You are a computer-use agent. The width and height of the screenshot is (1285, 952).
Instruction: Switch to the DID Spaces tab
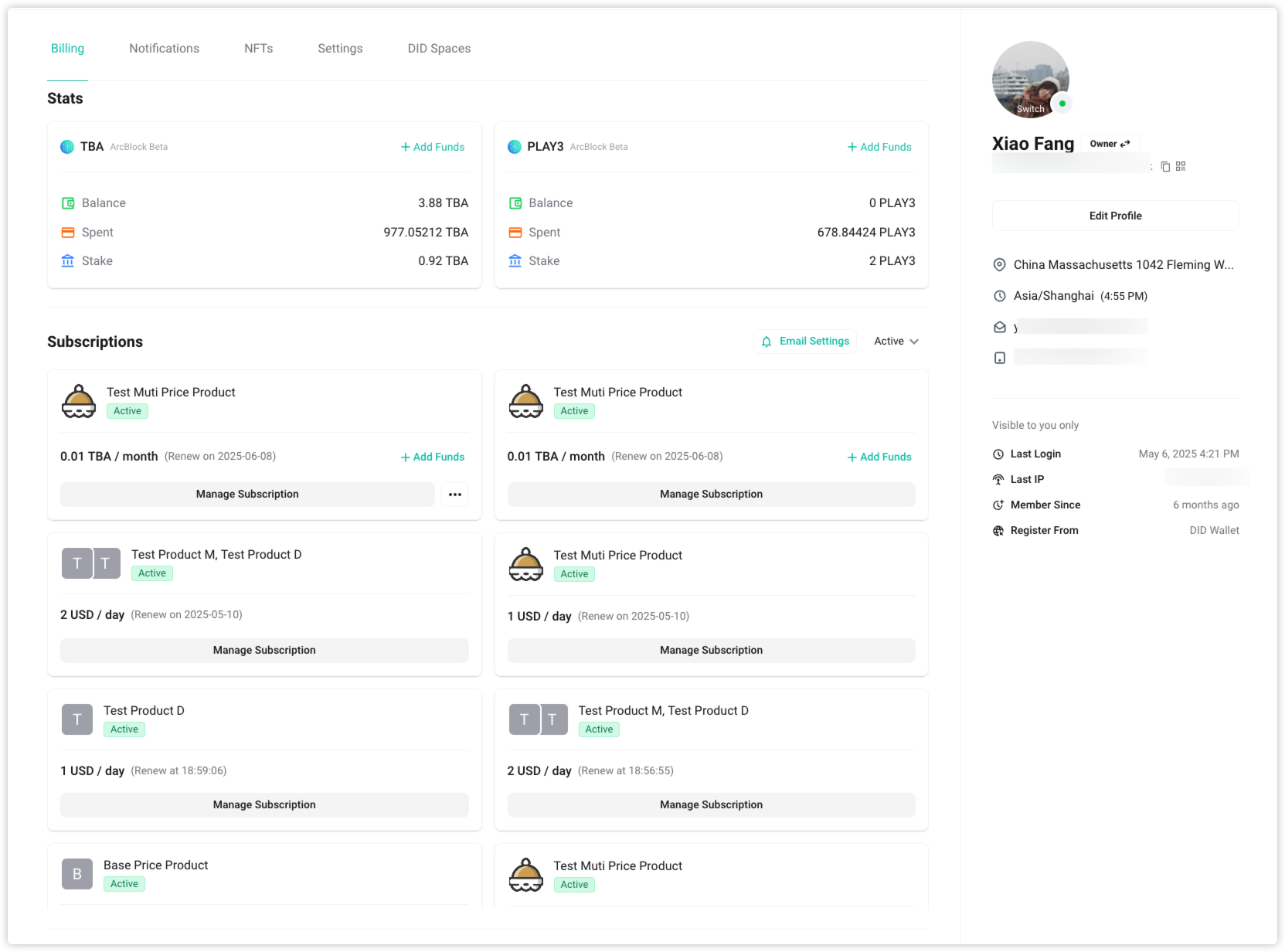click(x=439, y=49)
